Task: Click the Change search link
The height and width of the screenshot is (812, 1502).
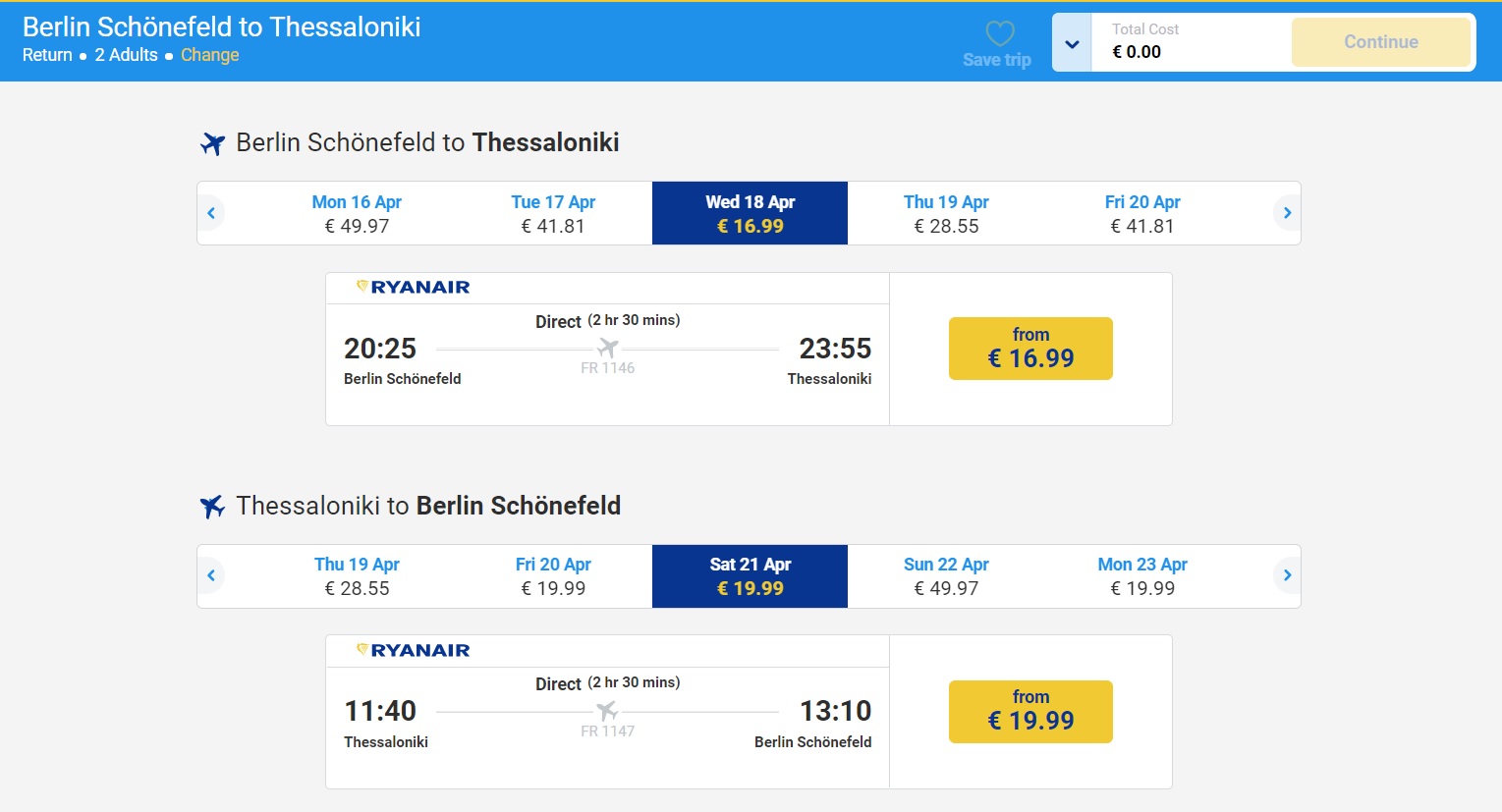Action: coord(210,55)
